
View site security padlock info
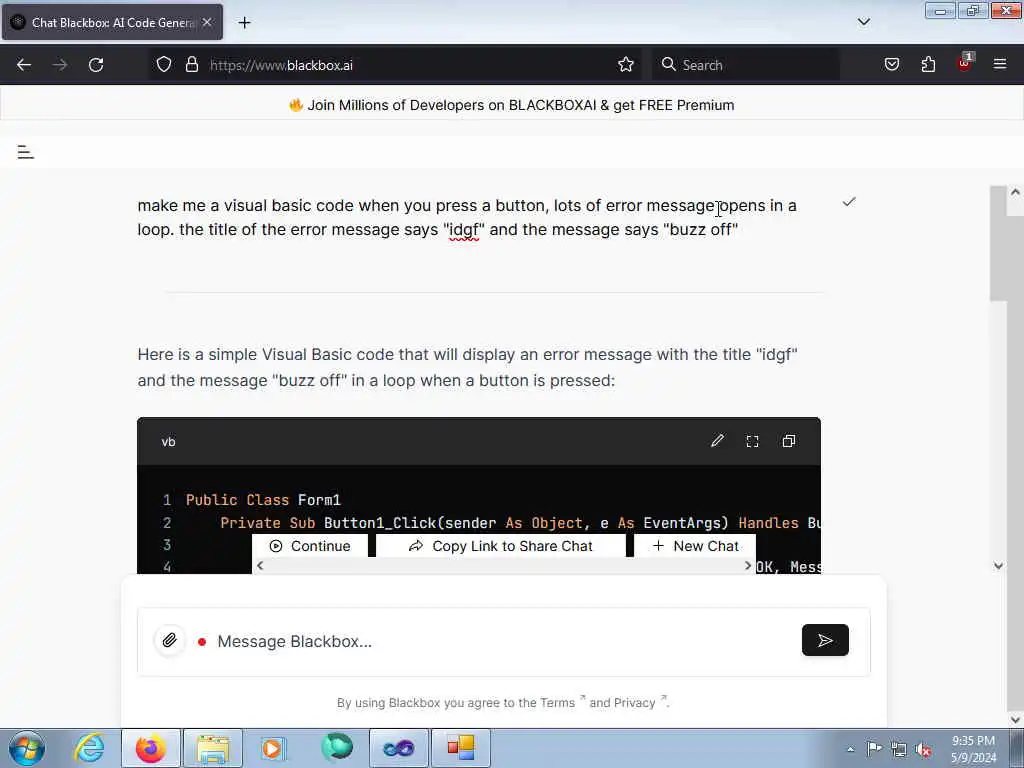click(191, 65)
